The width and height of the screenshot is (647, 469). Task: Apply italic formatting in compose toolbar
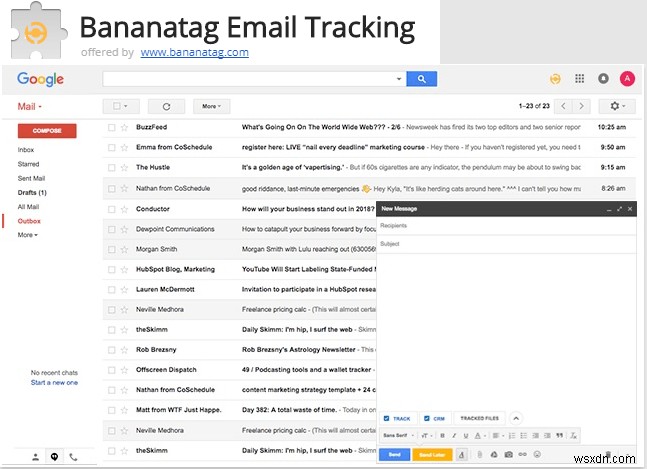pos(454,436)
